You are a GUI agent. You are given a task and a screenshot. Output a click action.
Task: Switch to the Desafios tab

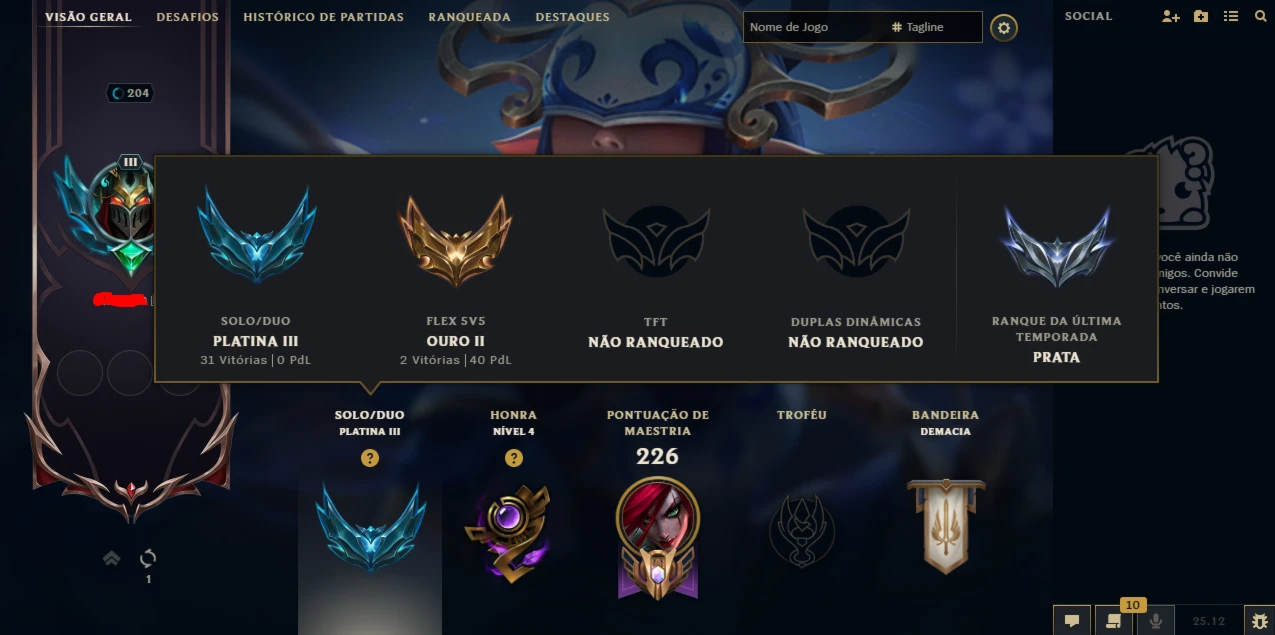pyautogui.click(x=187, y=17)
